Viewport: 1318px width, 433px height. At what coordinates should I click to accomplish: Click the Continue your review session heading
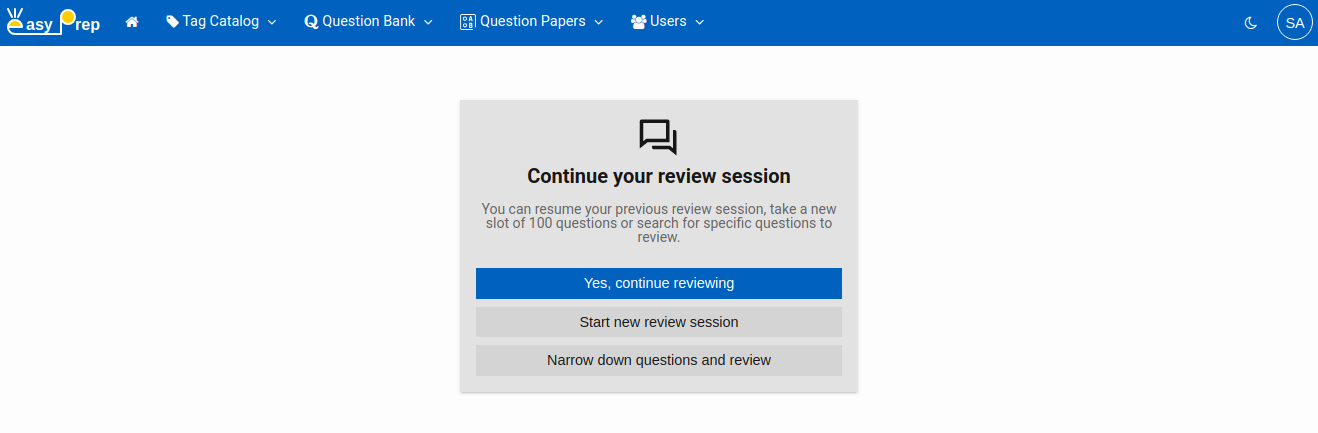(659, 176)
